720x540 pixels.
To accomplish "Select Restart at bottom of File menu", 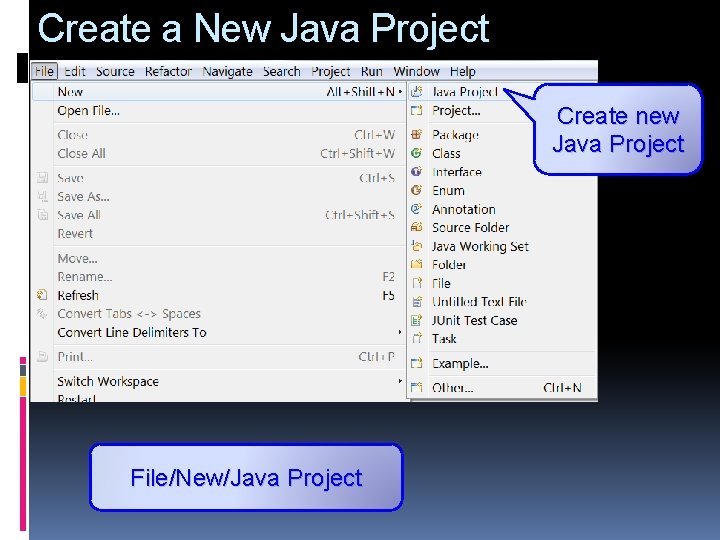I will [219, 398].
